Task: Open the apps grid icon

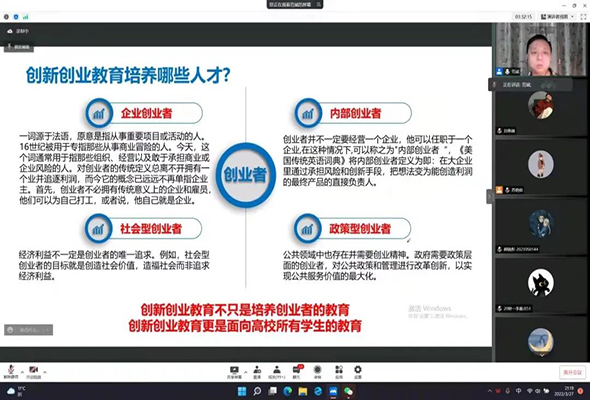Action: point(339,372)
